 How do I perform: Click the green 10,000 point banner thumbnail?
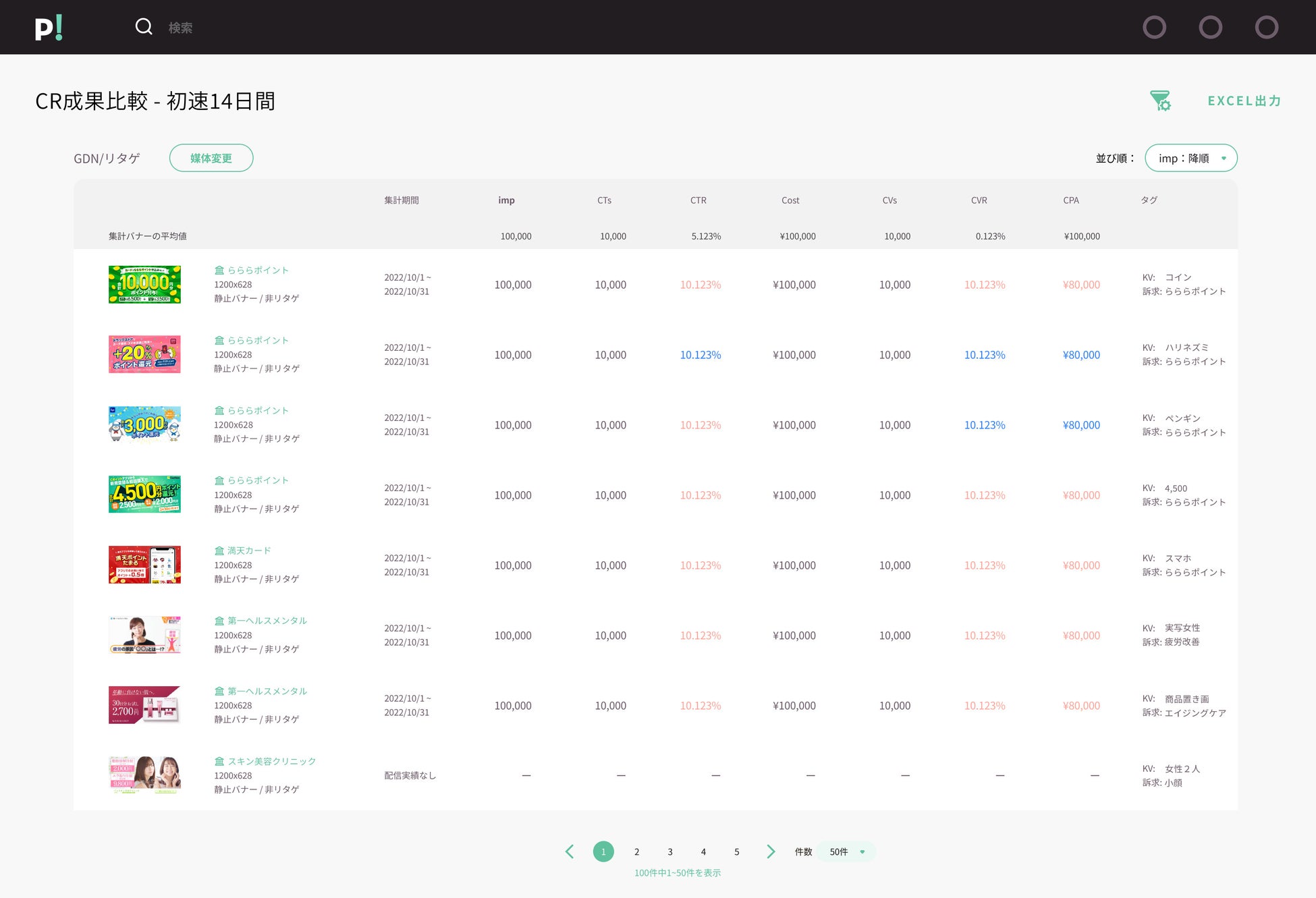(144, 285)
